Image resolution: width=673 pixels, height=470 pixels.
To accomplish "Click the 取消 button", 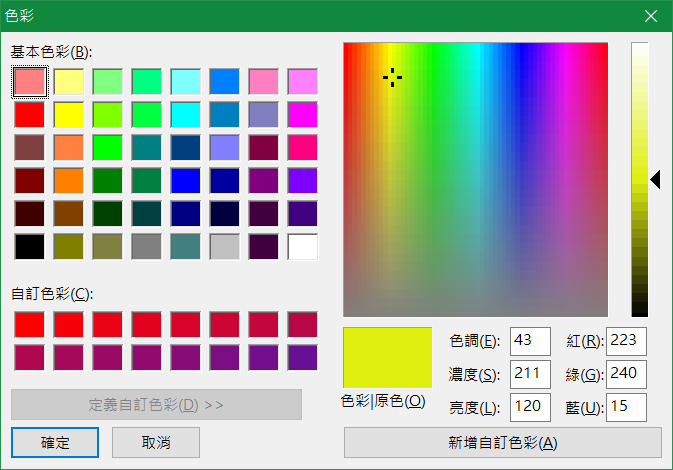I will 156,443.
